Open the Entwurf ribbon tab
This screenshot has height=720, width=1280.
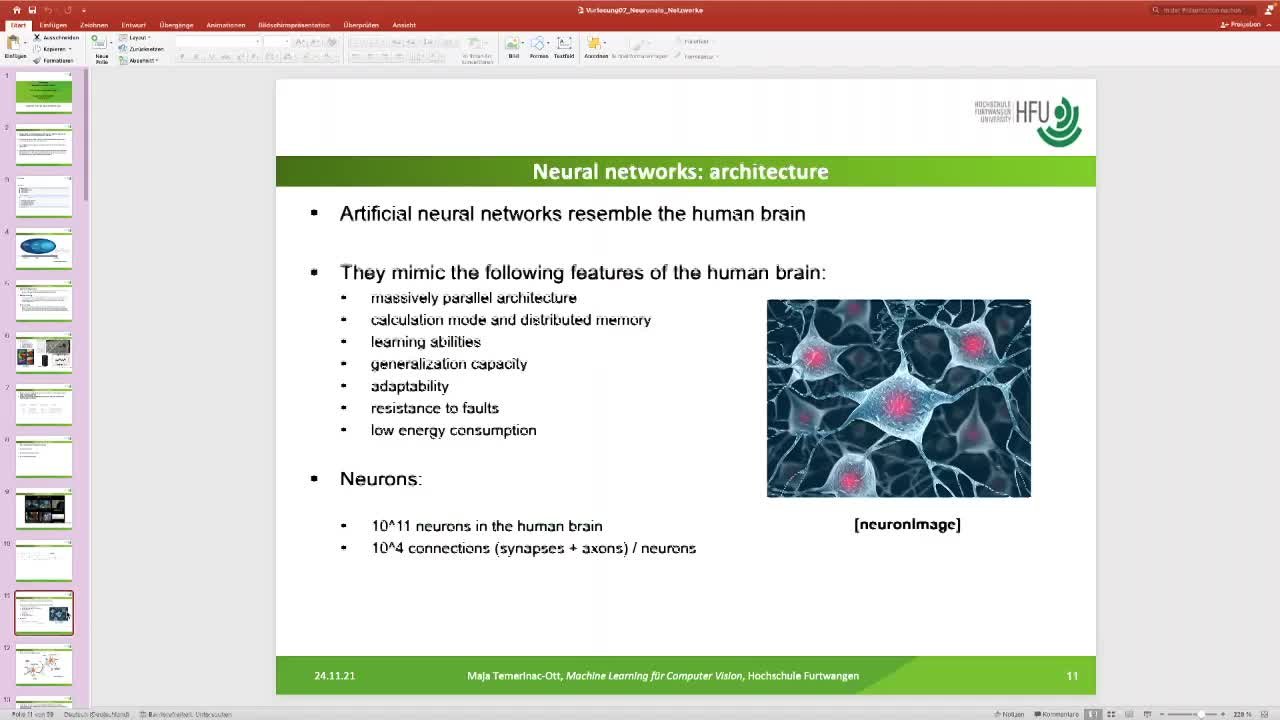133,25
